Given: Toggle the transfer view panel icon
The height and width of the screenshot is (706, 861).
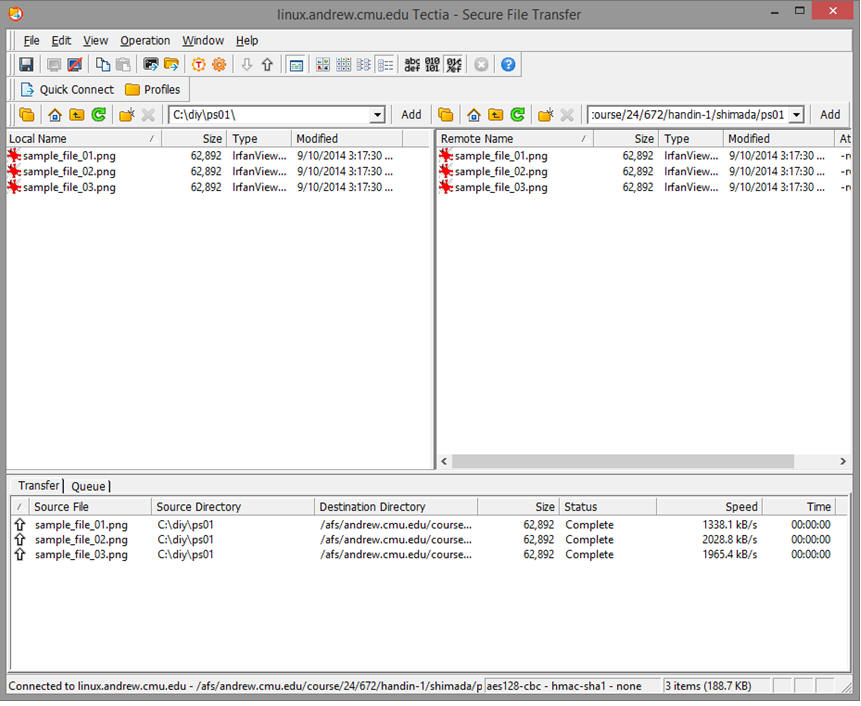Looking at the screenshot, I should 296,65.
